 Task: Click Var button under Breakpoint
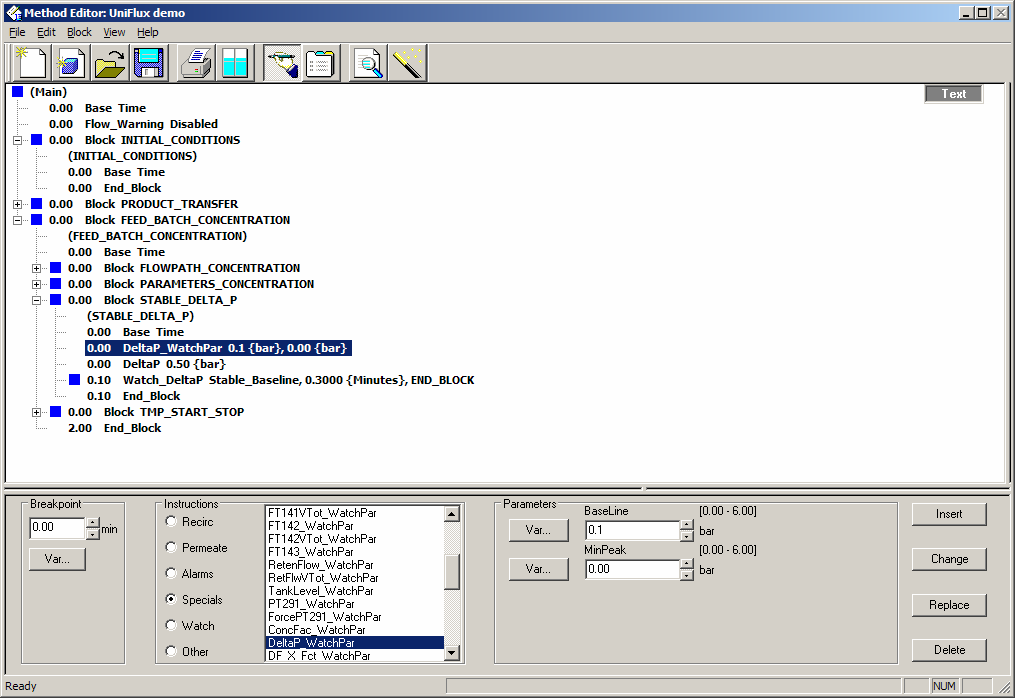click(57, 559)
